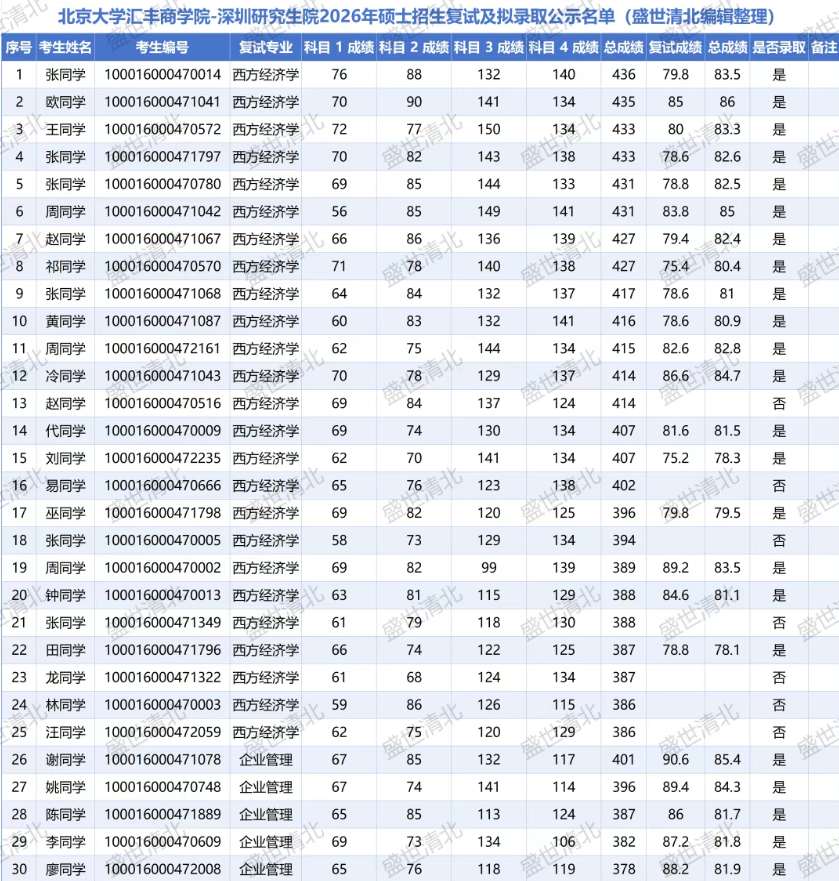This screenshot has height=881, width=839.
Task: Click name cell 廖同学 in row 30
Action: (x=65, y=868)
